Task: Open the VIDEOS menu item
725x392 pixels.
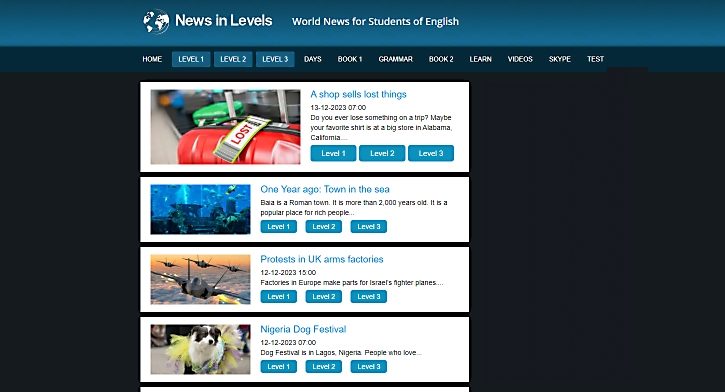Action: coord(520,59)
